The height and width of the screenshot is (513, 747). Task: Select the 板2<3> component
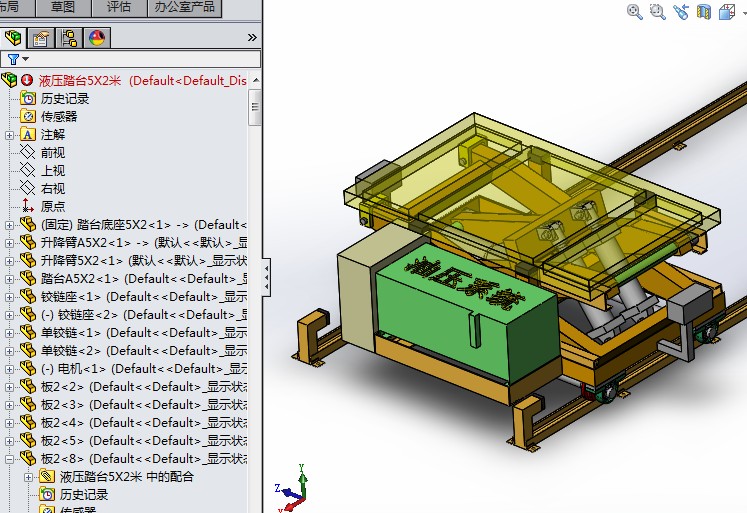[144, 405]
